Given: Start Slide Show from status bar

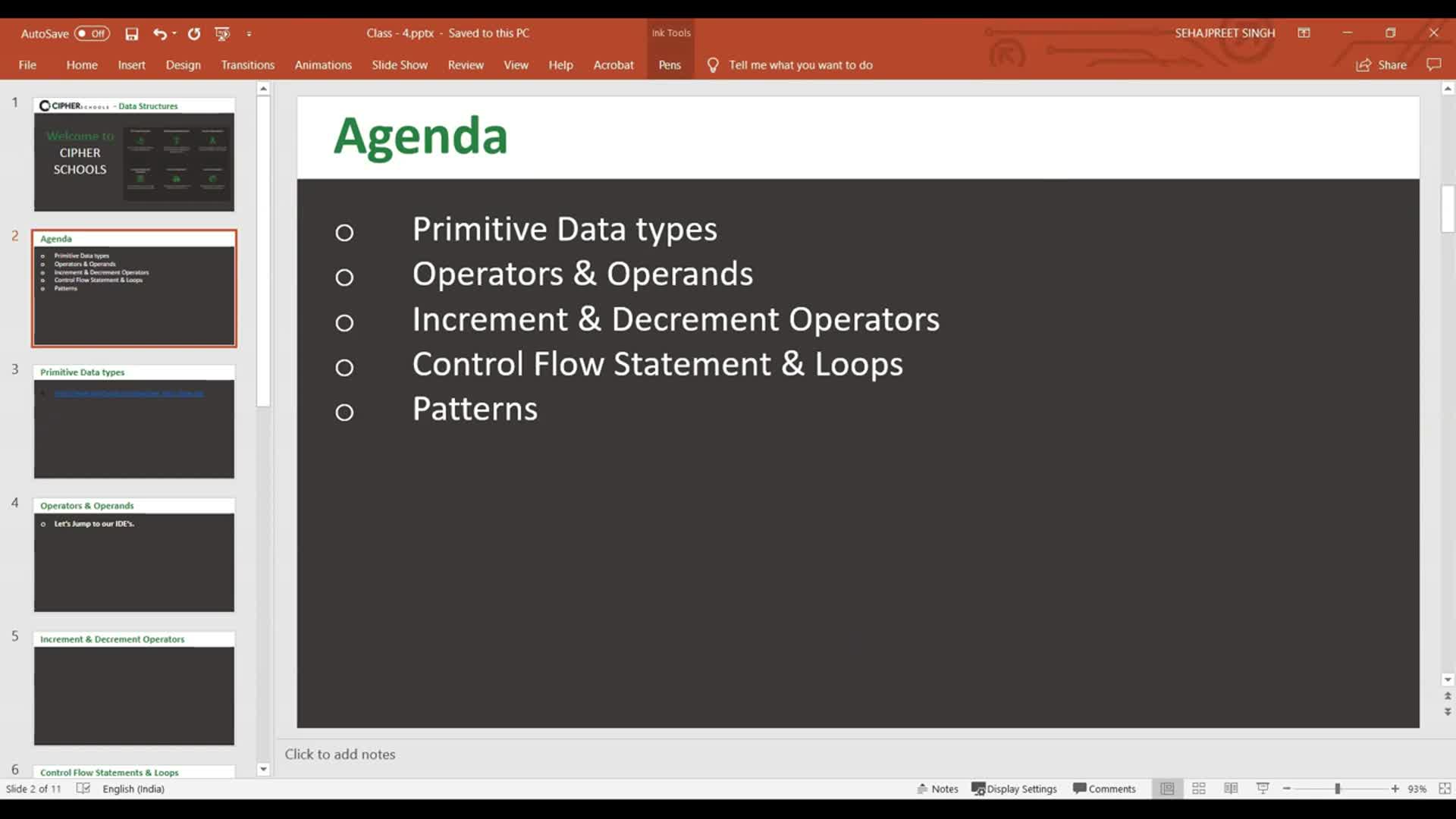Looking at the screenshot, I should point(1263,789).
